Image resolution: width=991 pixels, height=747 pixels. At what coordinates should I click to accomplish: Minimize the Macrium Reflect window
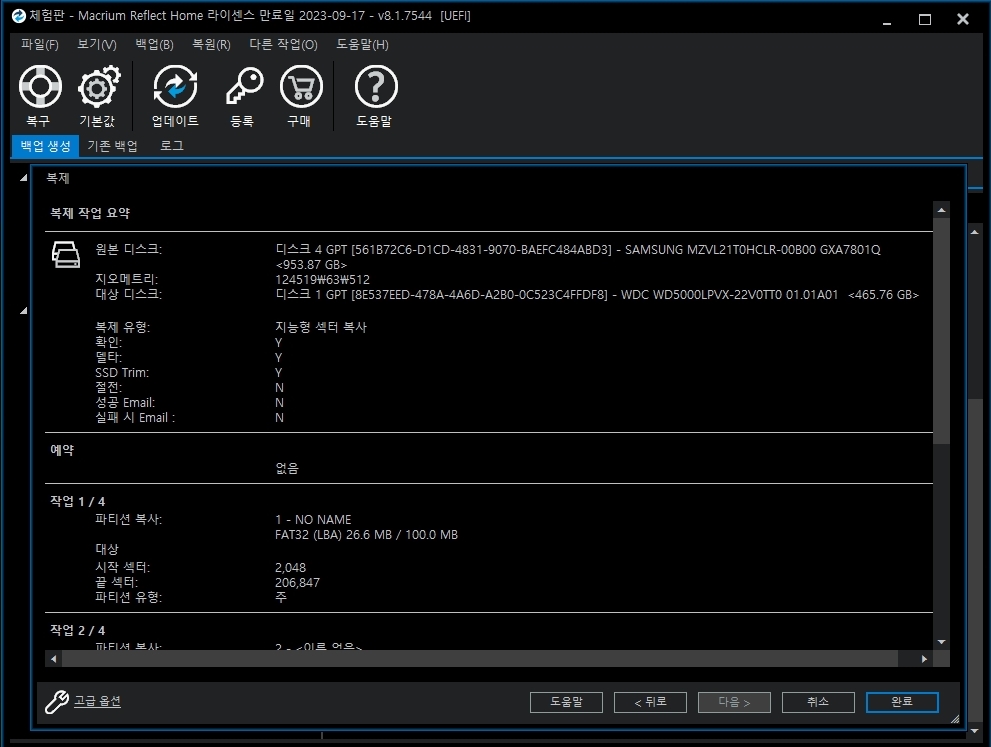click(887, 19)
